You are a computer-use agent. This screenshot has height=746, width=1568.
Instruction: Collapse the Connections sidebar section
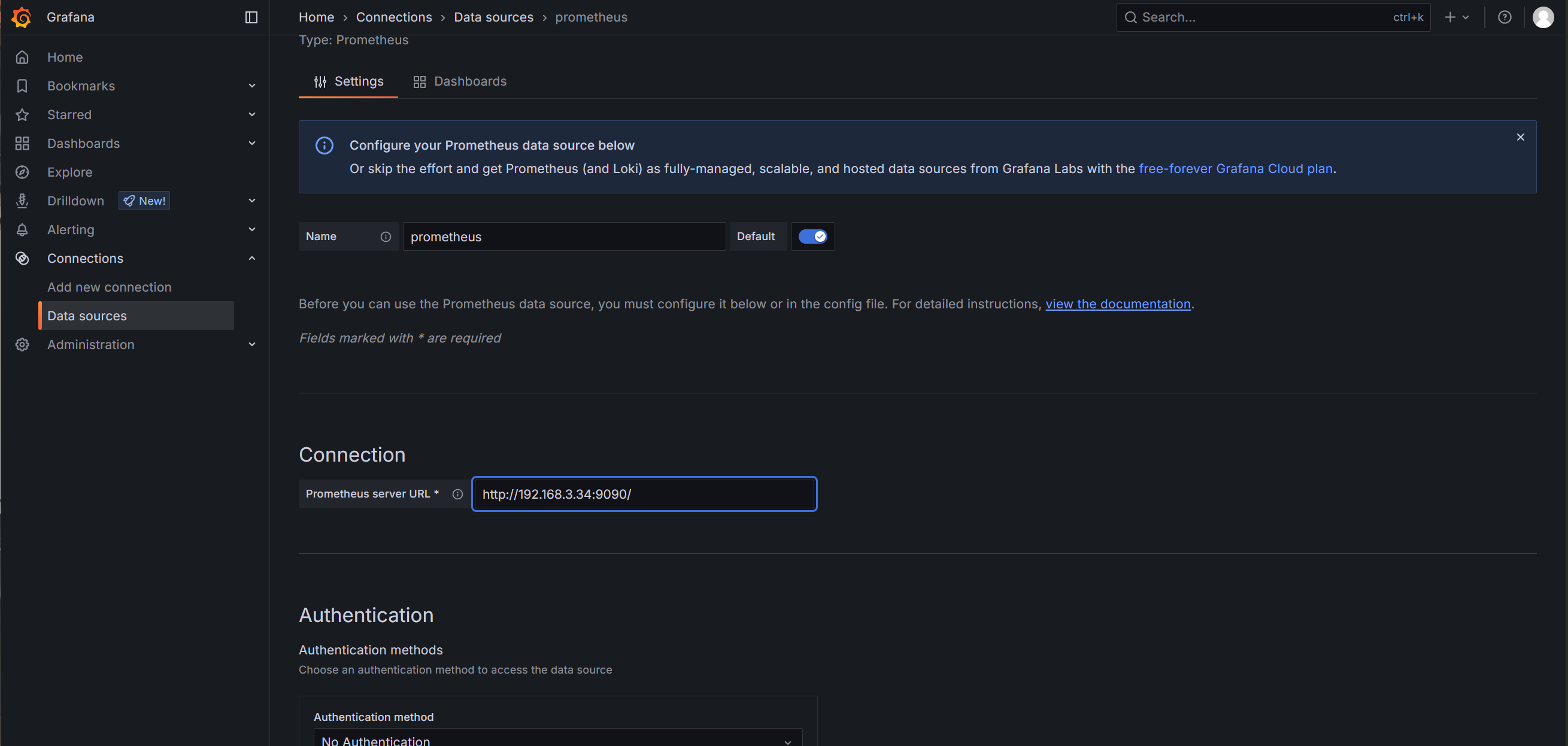coord(251,258)
